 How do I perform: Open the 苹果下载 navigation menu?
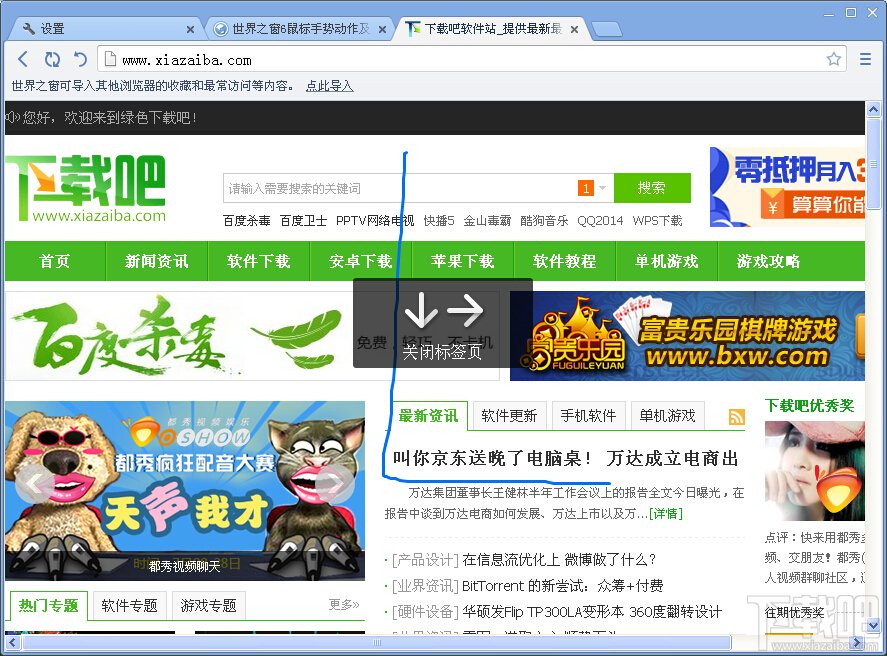[463, 261]
